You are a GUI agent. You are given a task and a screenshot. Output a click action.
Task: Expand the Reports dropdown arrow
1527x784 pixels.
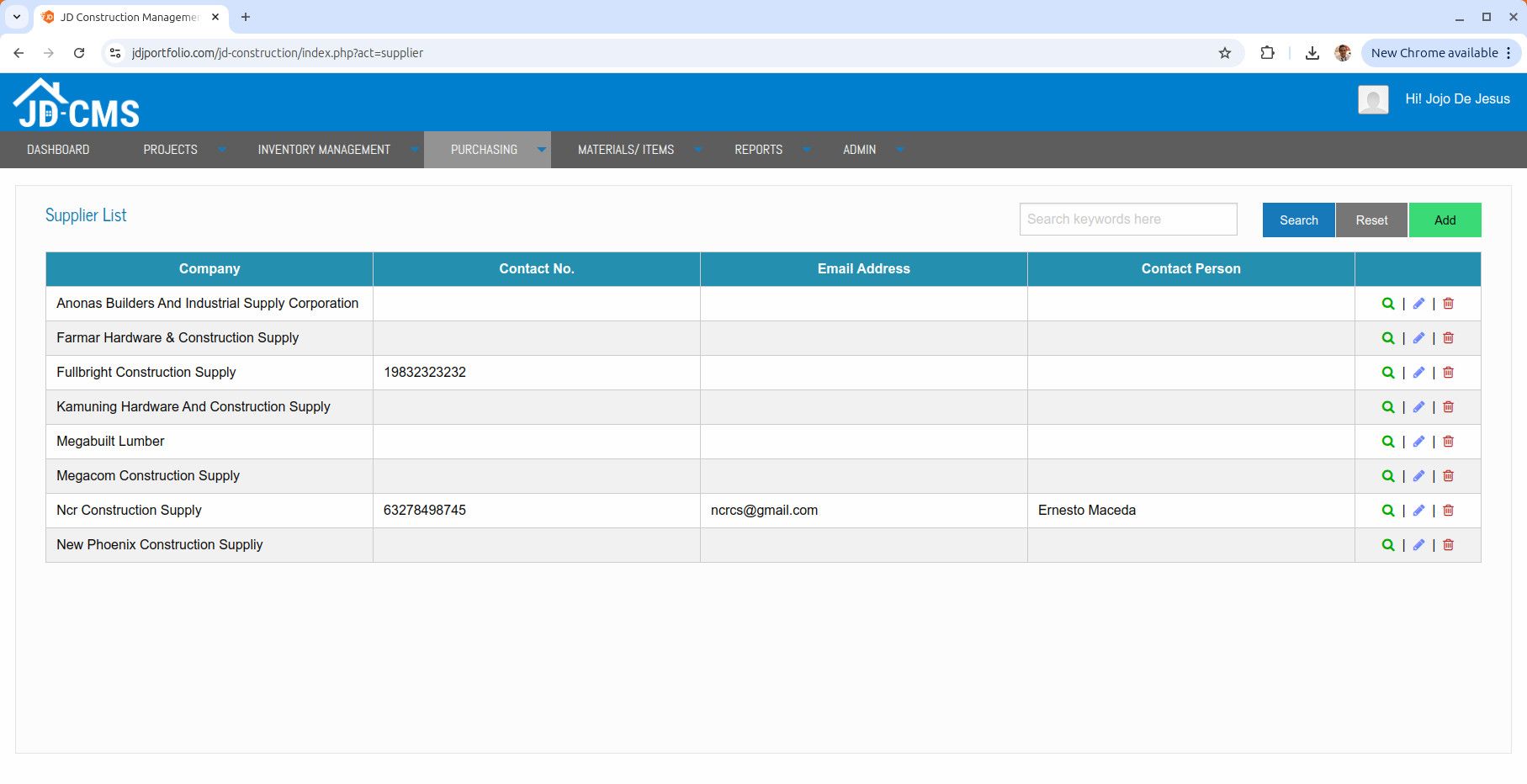tap(806, 150)
